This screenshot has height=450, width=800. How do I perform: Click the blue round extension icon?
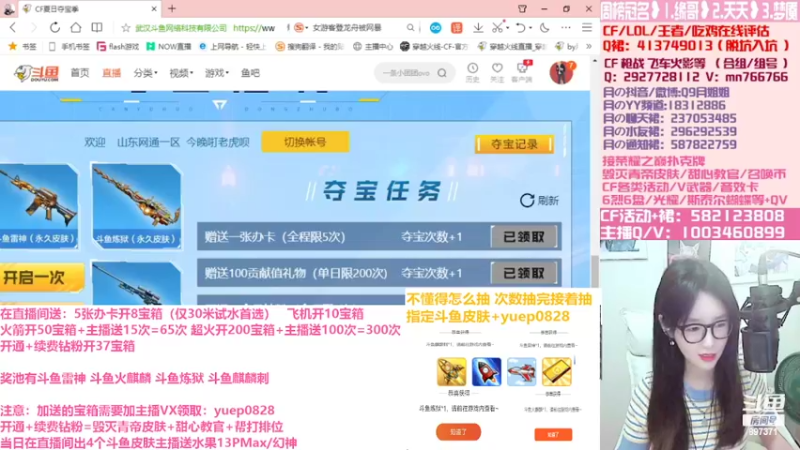pyautogui.click(x=435, y=28)
